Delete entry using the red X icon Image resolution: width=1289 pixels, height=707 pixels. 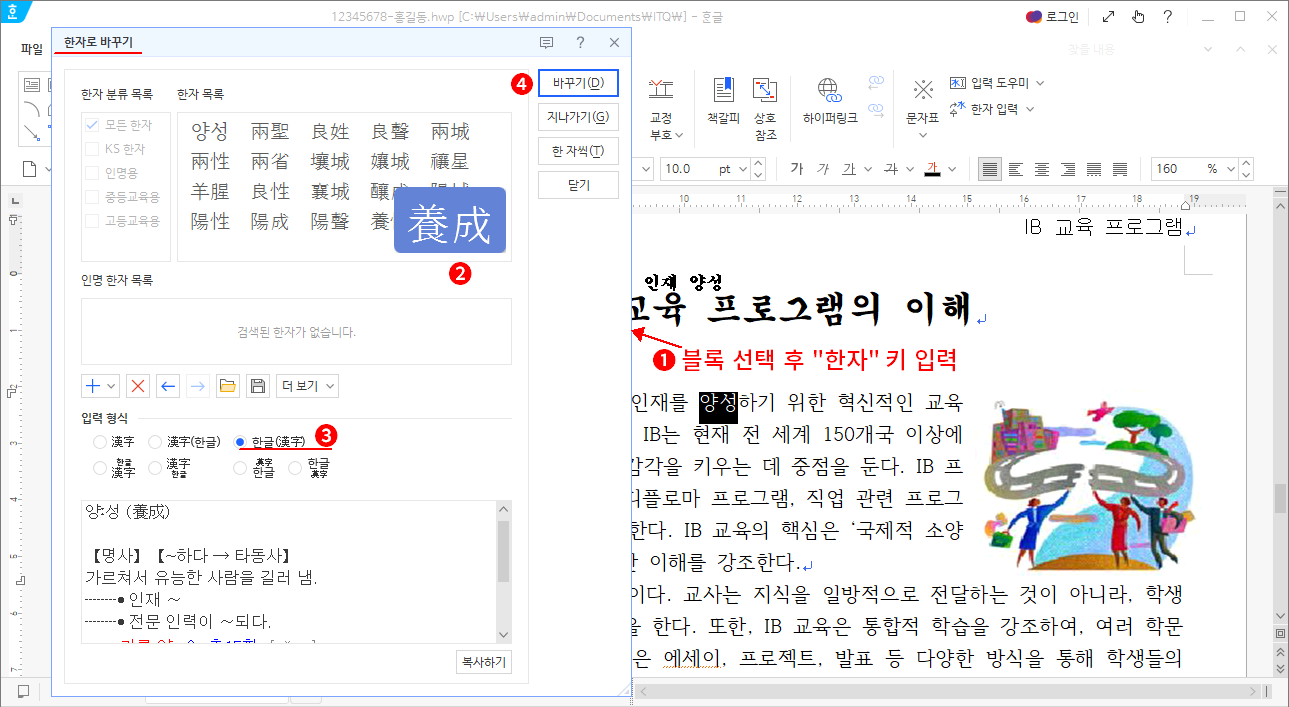click(137, 385)
